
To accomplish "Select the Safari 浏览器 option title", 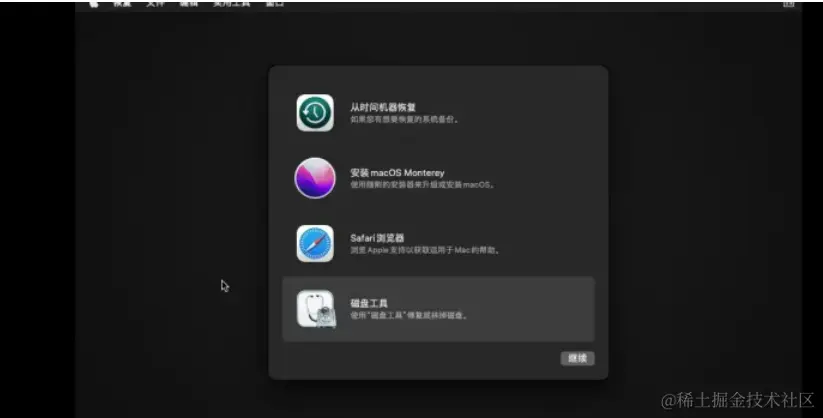I will coord(377,238).
